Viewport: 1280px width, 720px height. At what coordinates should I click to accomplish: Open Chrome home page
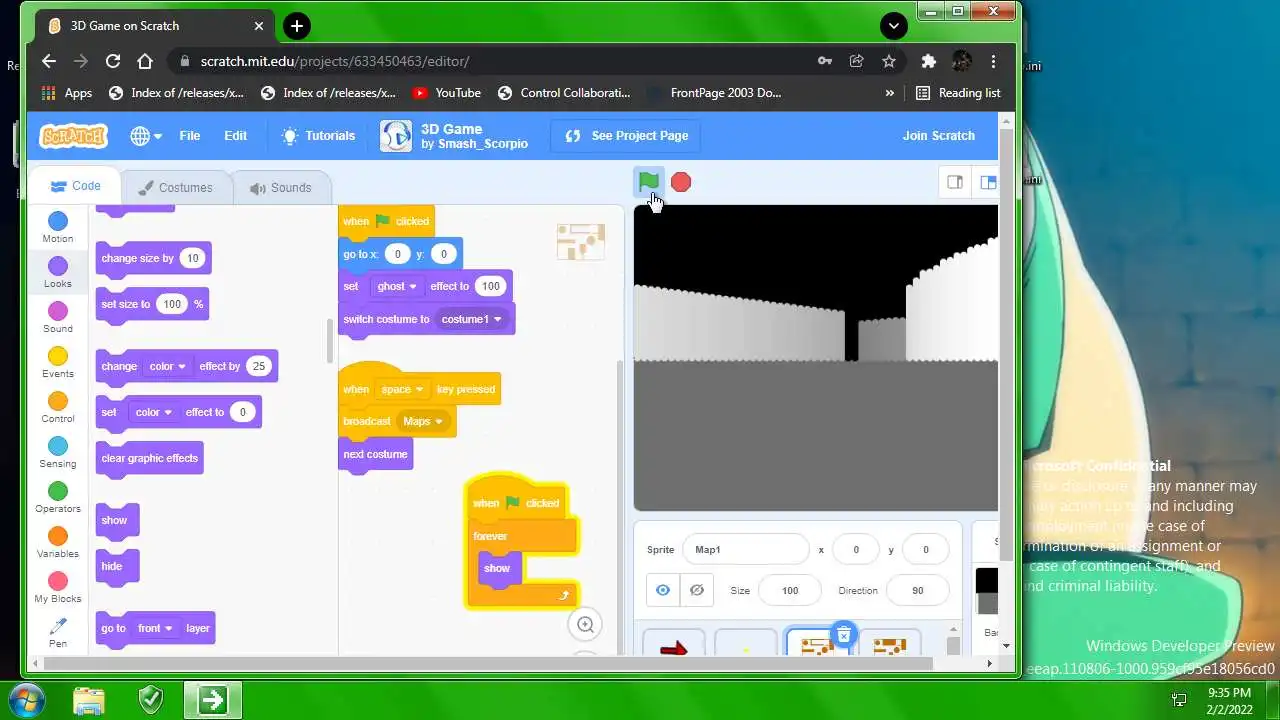[x=145, y=61]
